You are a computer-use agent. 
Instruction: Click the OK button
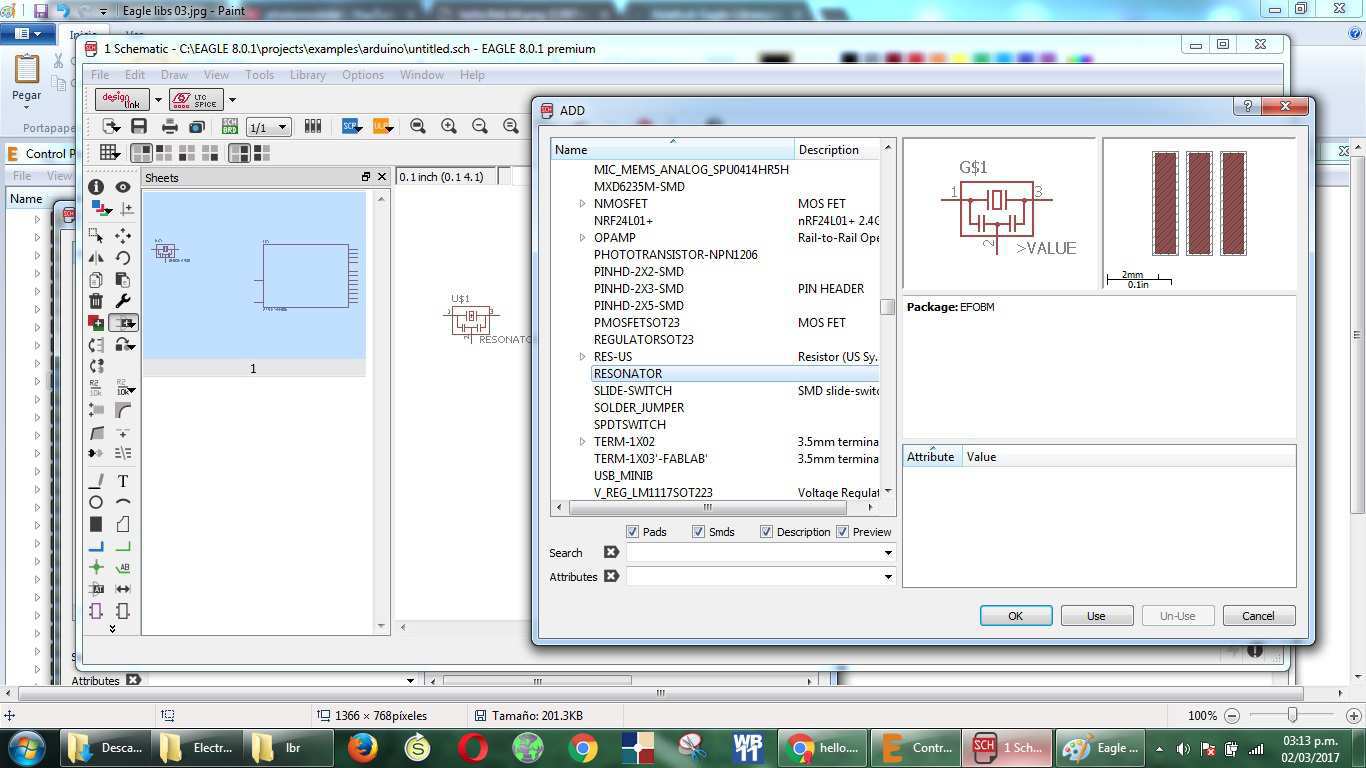point(1015,616)
